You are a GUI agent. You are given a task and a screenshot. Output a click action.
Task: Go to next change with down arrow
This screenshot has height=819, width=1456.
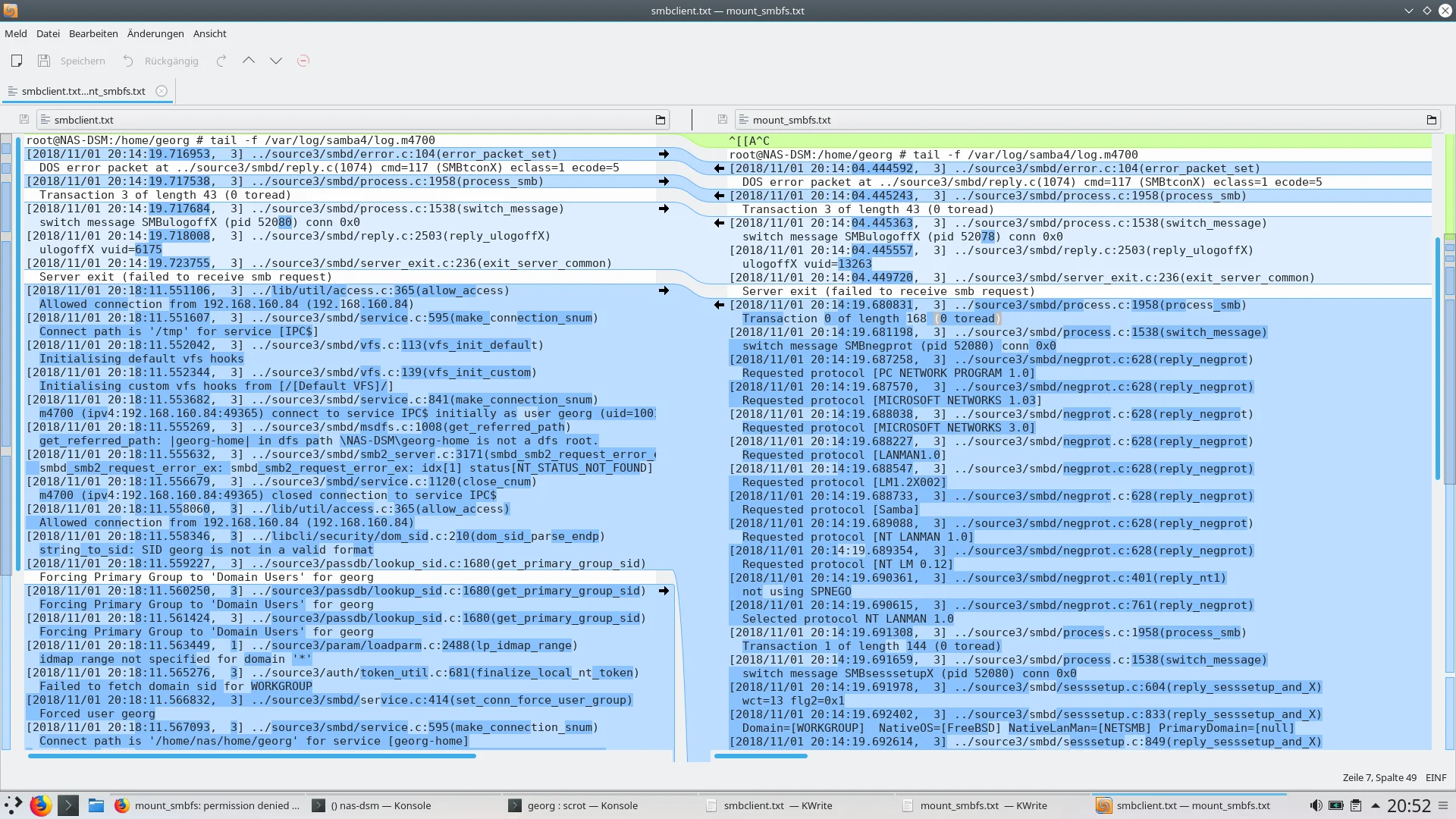(276, 61)
